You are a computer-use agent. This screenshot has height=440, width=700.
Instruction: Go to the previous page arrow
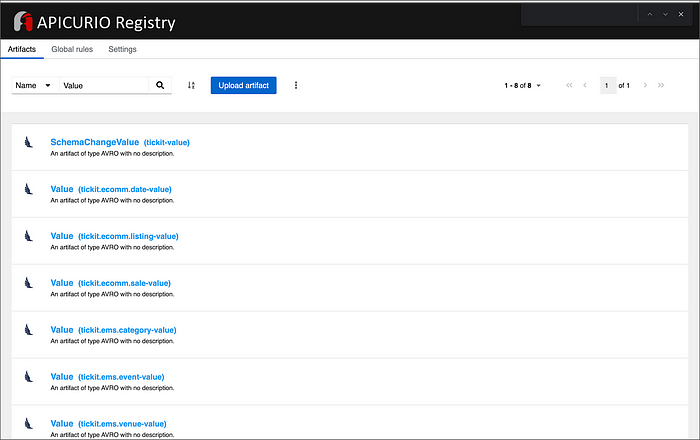coord(585,85)
